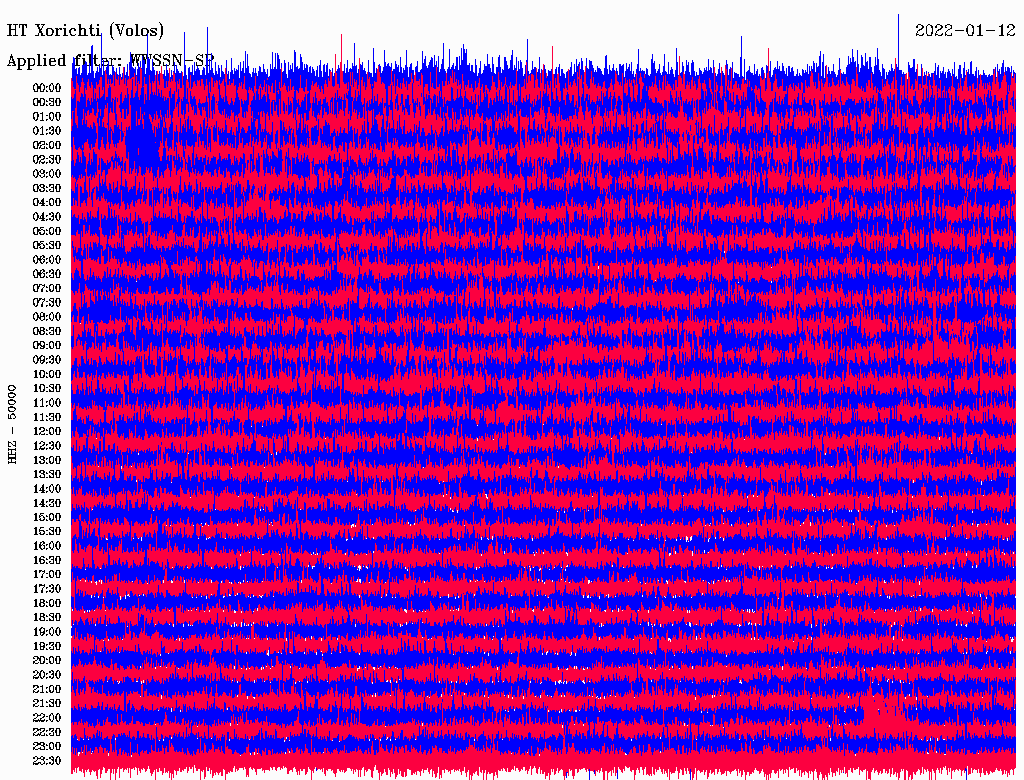This screenshot has height=780, width=1024.
Task: Select the 08:30 time label
Action: point(47,332)
